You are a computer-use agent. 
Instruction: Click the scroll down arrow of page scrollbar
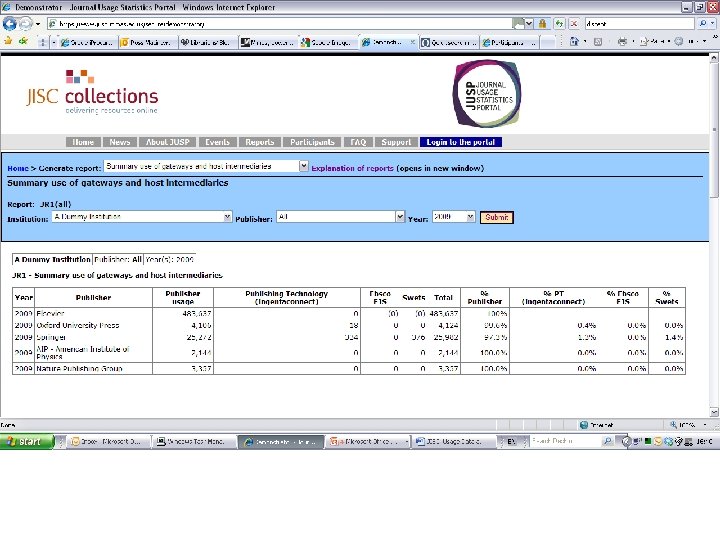pos(714,411)
